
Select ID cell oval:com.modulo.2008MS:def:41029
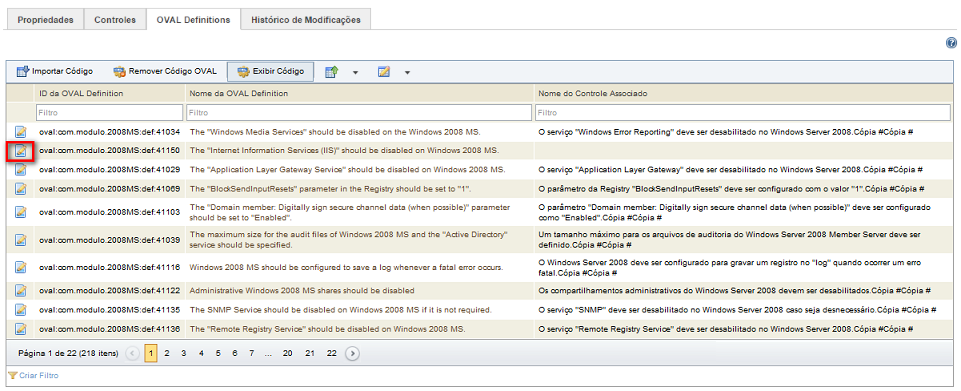(109, 169)
